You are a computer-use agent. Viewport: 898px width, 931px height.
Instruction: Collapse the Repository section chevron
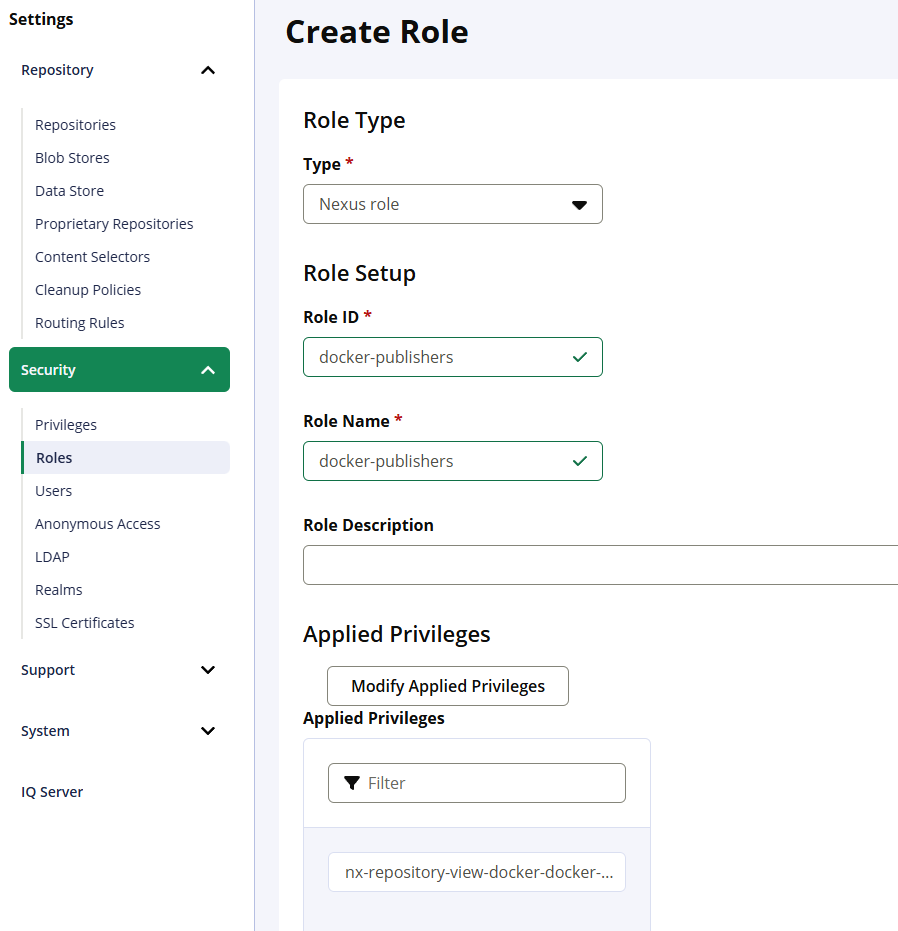(208, 70)
